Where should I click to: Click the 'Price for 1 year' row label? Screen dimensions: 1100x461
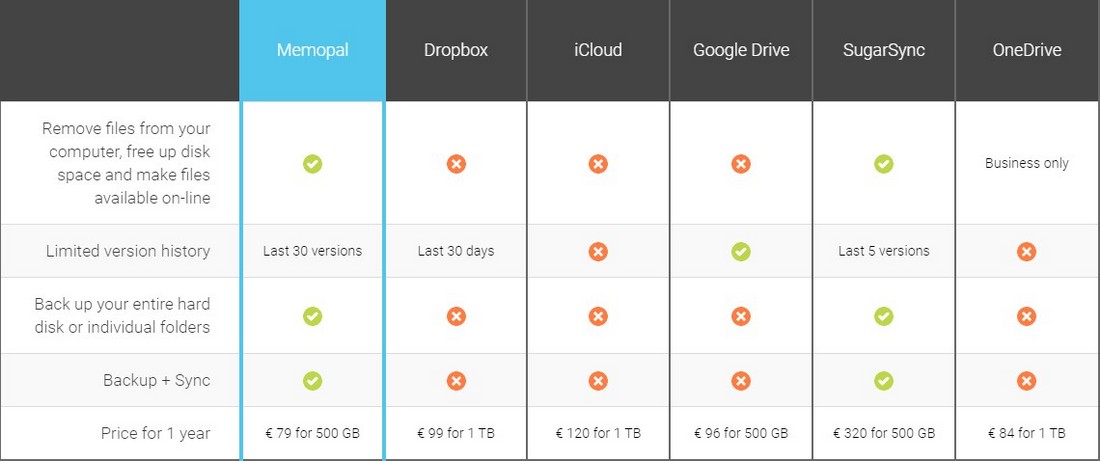(x=156, y=433)
